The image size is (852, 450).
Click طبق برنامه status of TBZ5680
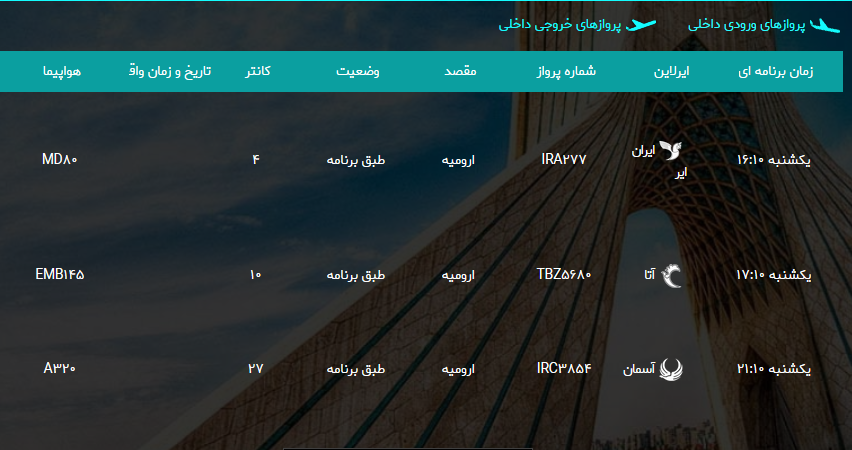[356, 275]
